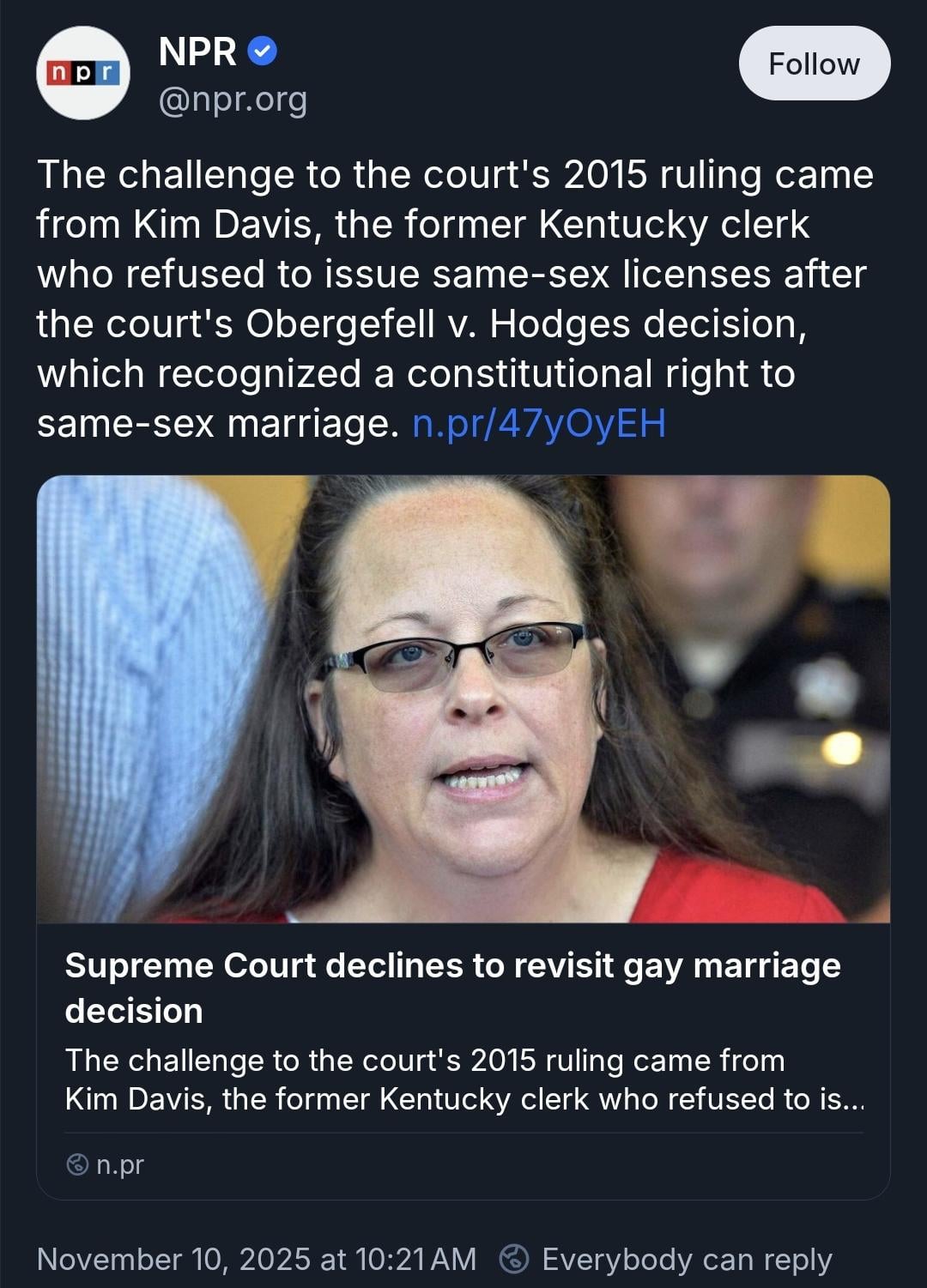Click the globe icon beside n.pr
This screenshot has width=927, height=1288.
click(x=77, y=1164)
